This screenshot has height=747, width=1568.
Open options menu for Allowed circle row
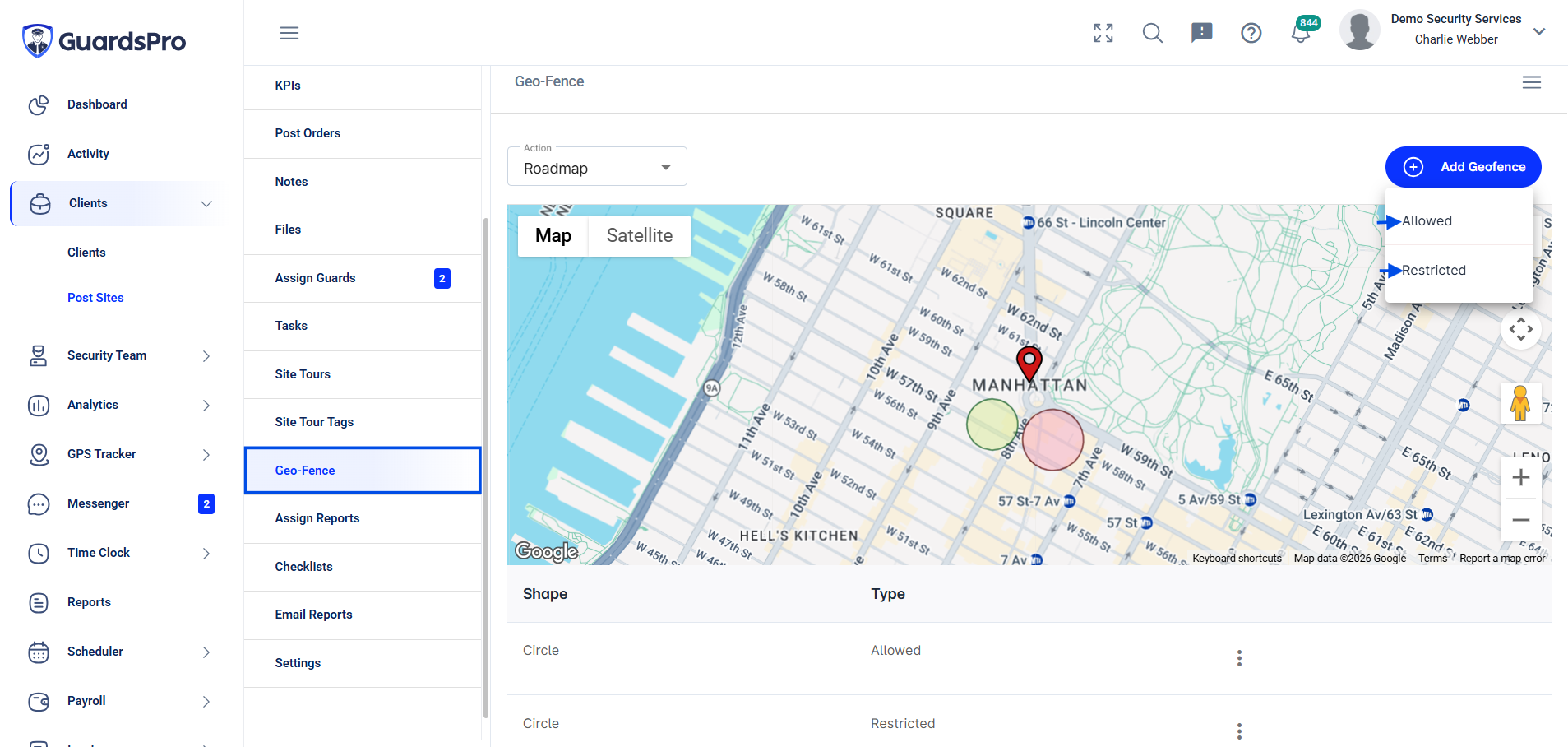pos(1239,658)
